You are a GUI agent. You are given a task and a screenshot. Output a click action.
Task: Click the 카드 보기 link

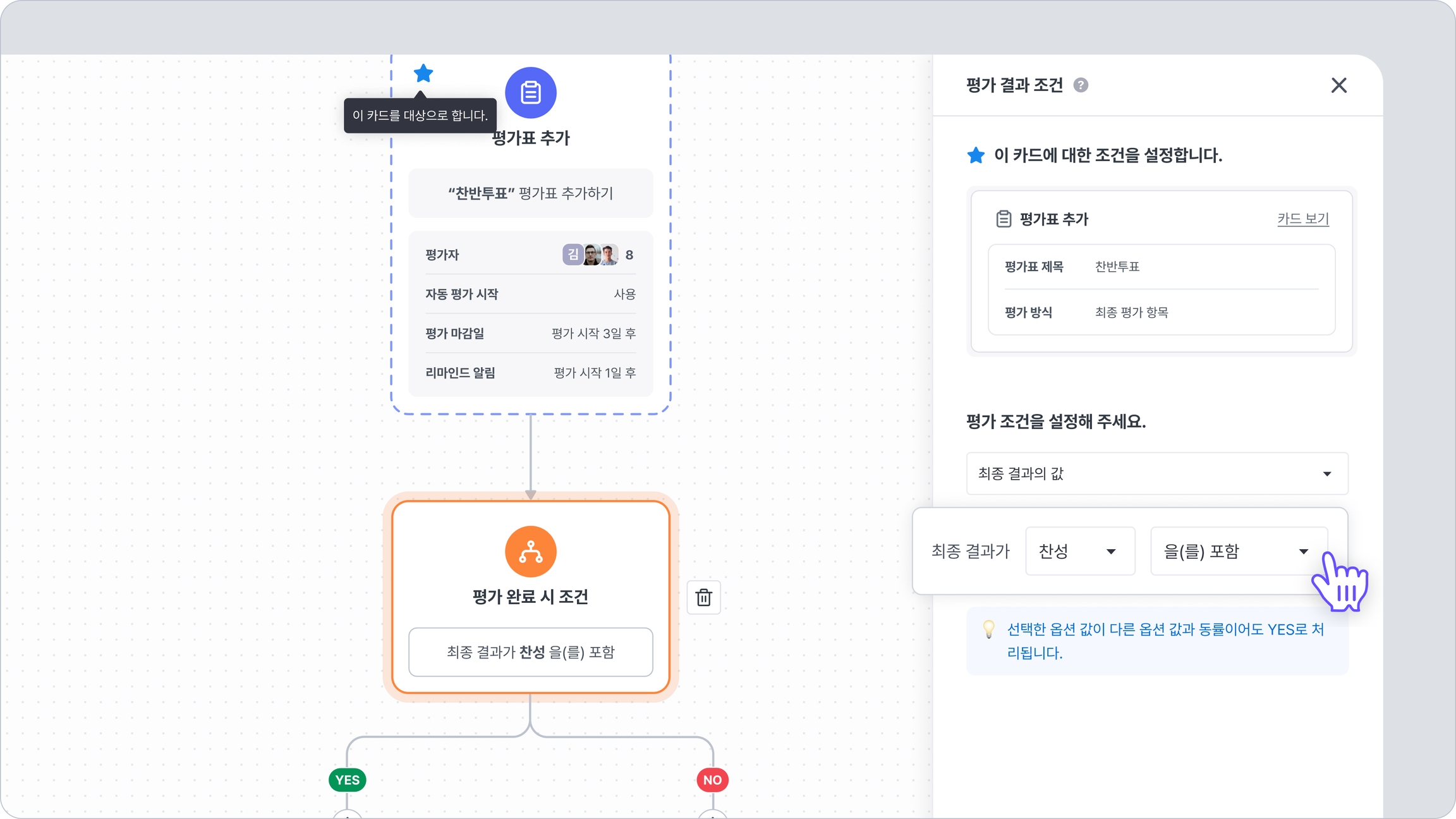(x=1302, y=219)
